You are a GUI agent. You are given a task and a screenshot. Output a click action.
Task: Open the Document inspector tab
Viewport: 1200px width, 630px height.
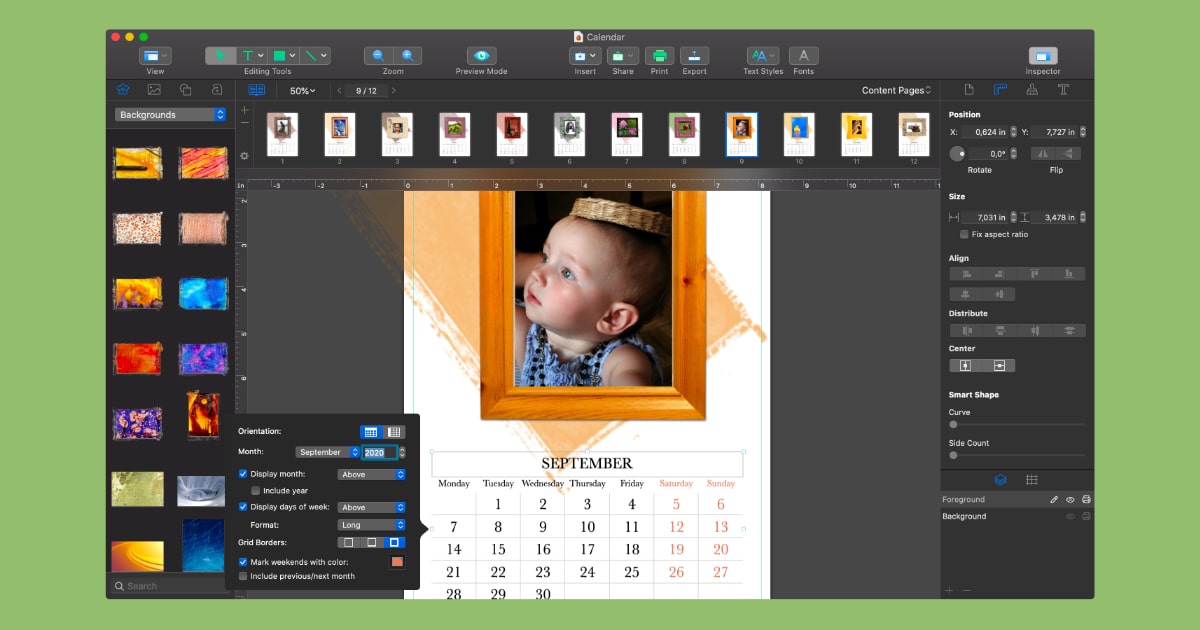tap(968, 90)
